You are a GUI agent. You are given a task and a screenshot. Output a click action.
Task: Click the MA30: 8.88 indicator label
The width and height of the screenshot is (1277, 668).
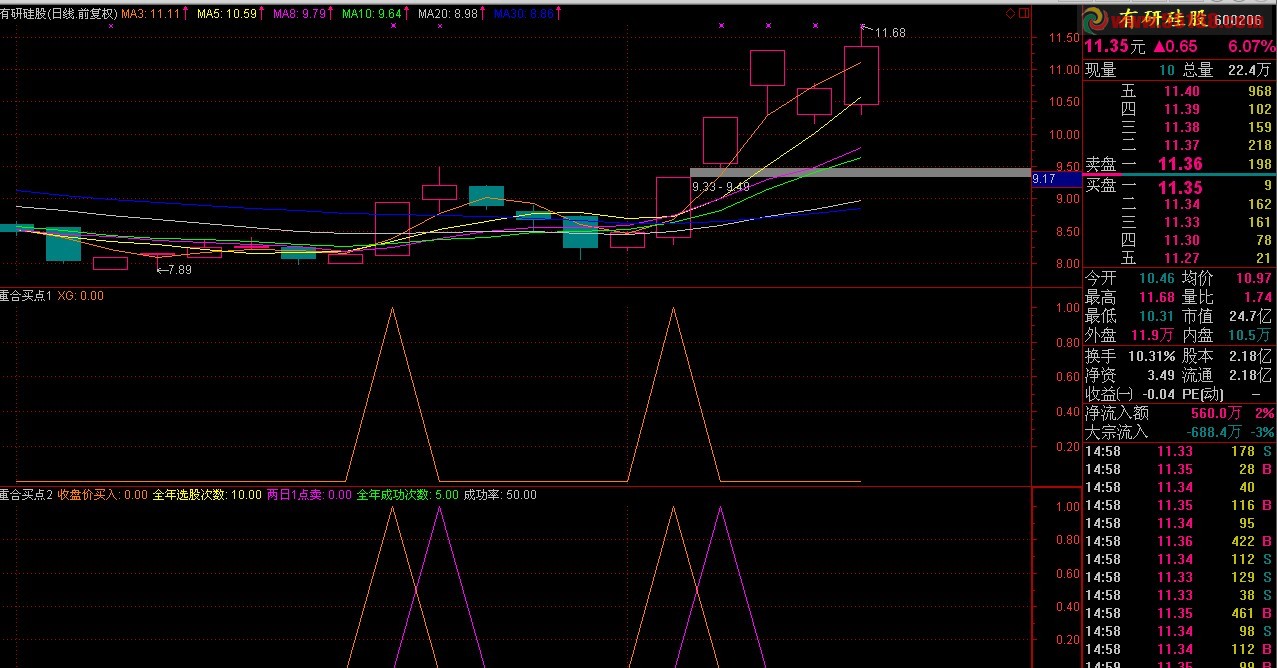[x=523, y=15]
